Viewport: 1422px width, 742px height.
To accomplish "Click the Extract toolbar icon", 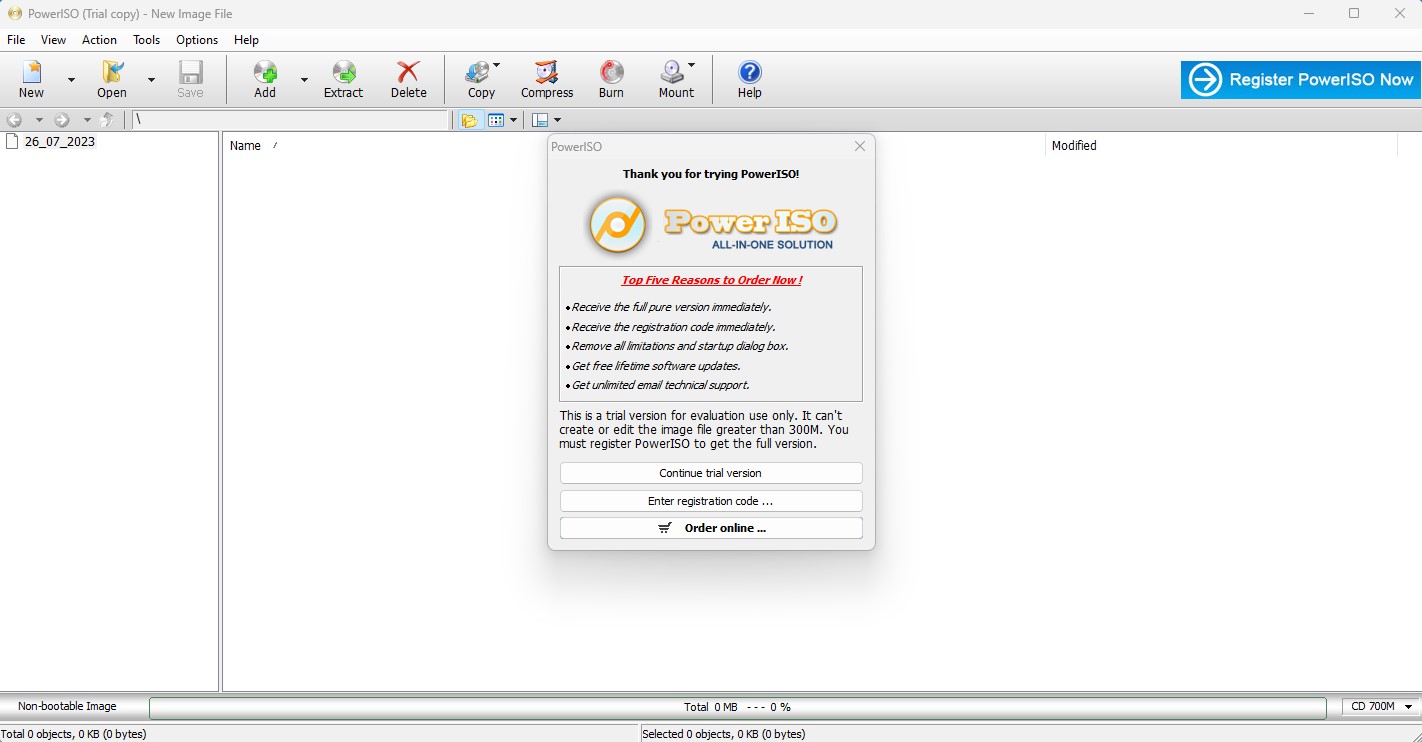I will point(343,73).
